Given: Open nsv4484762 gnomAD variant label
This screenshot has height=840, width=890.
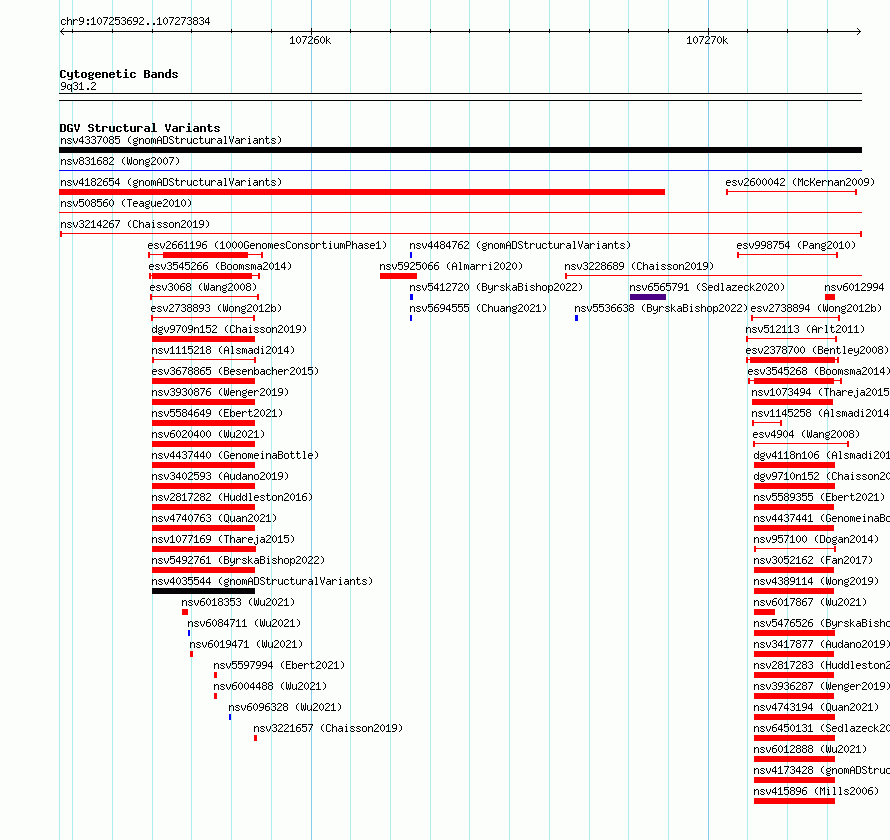Looking at the screenshot, I should [520, 245].
